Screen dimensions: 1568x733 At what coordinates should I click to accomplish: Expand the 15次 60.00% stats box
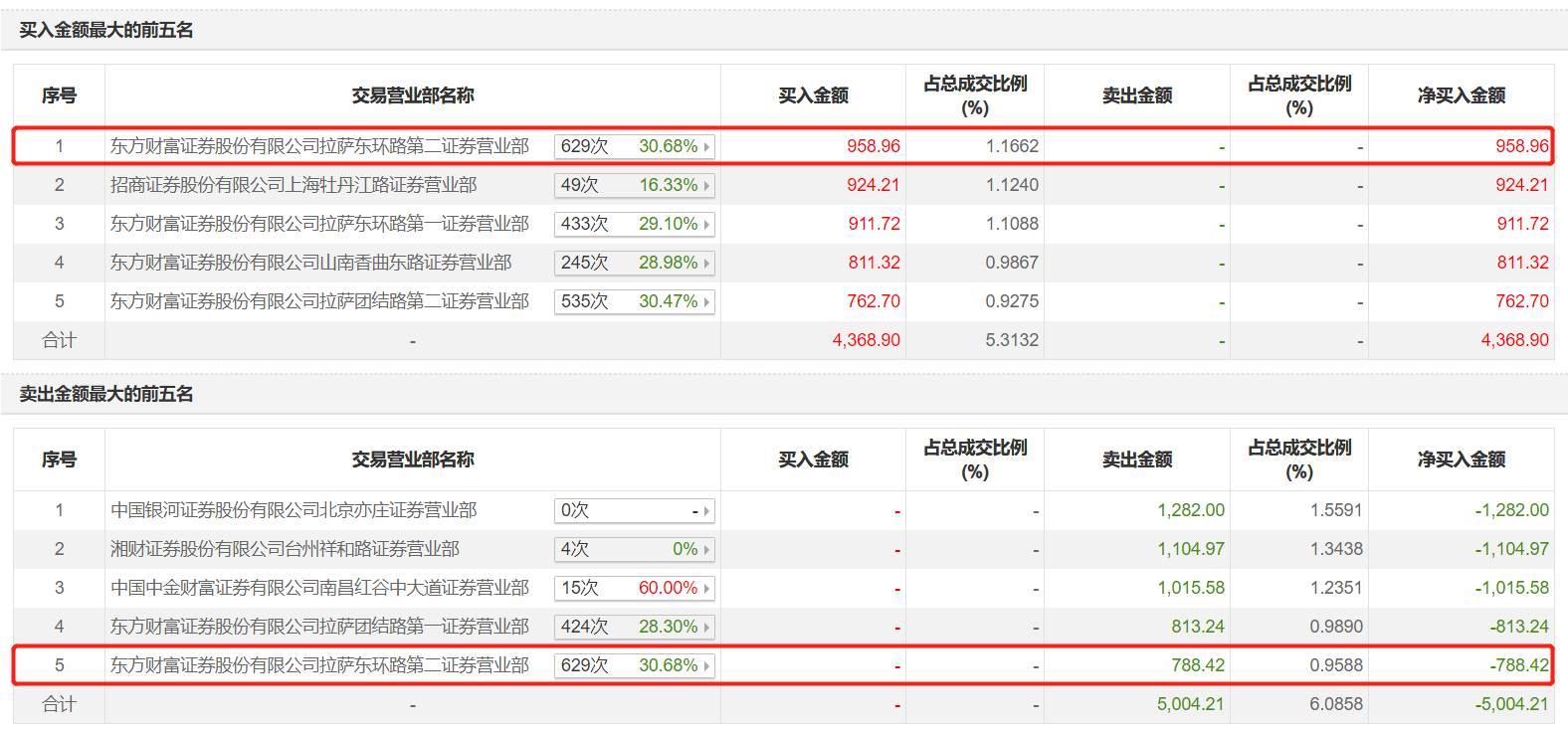click(635, 588)
